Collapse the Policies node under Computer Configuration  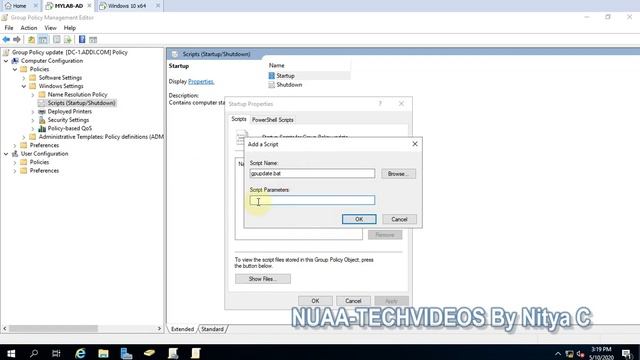[15, 69]
